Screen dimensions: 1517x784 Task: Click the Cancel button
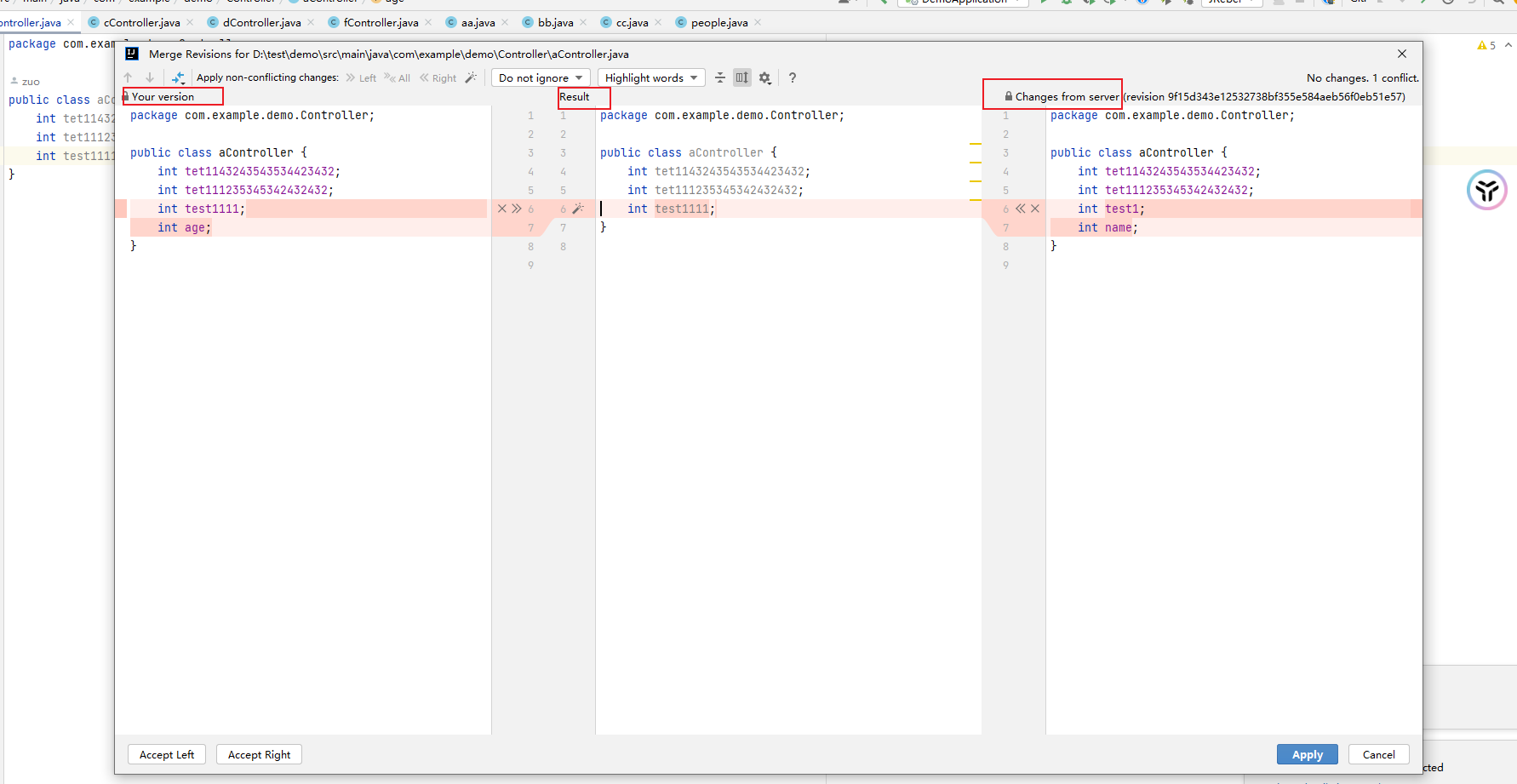tap(1378, 754)
